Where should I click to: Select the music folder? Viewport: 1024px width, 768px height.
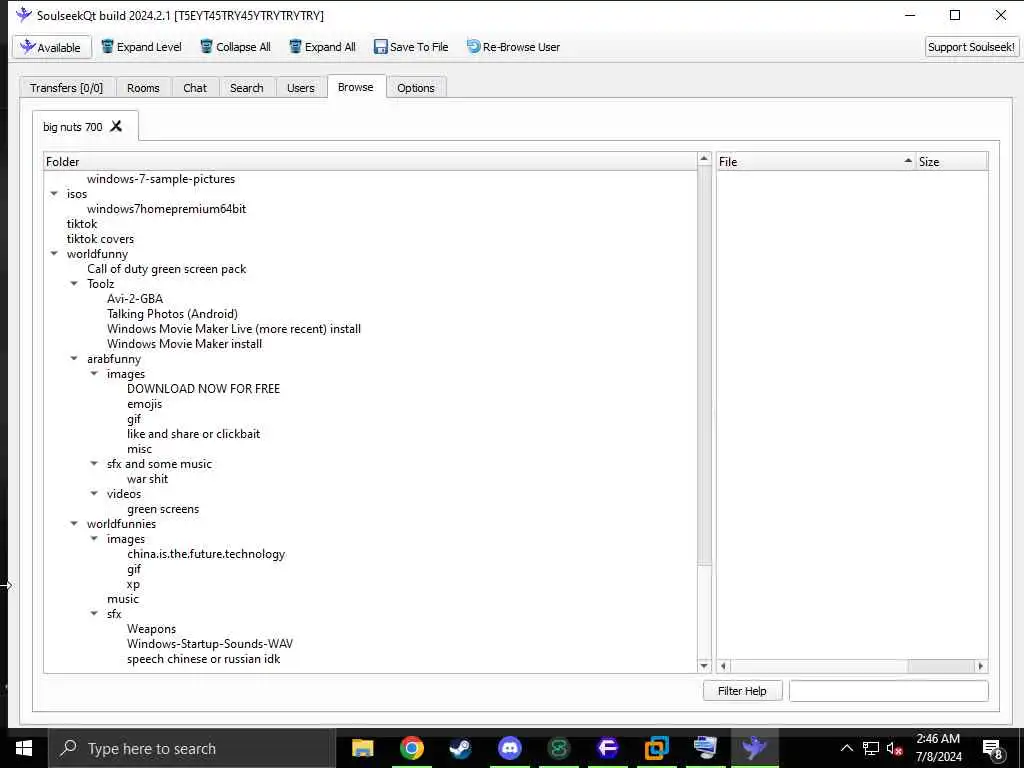pos(123,599)
